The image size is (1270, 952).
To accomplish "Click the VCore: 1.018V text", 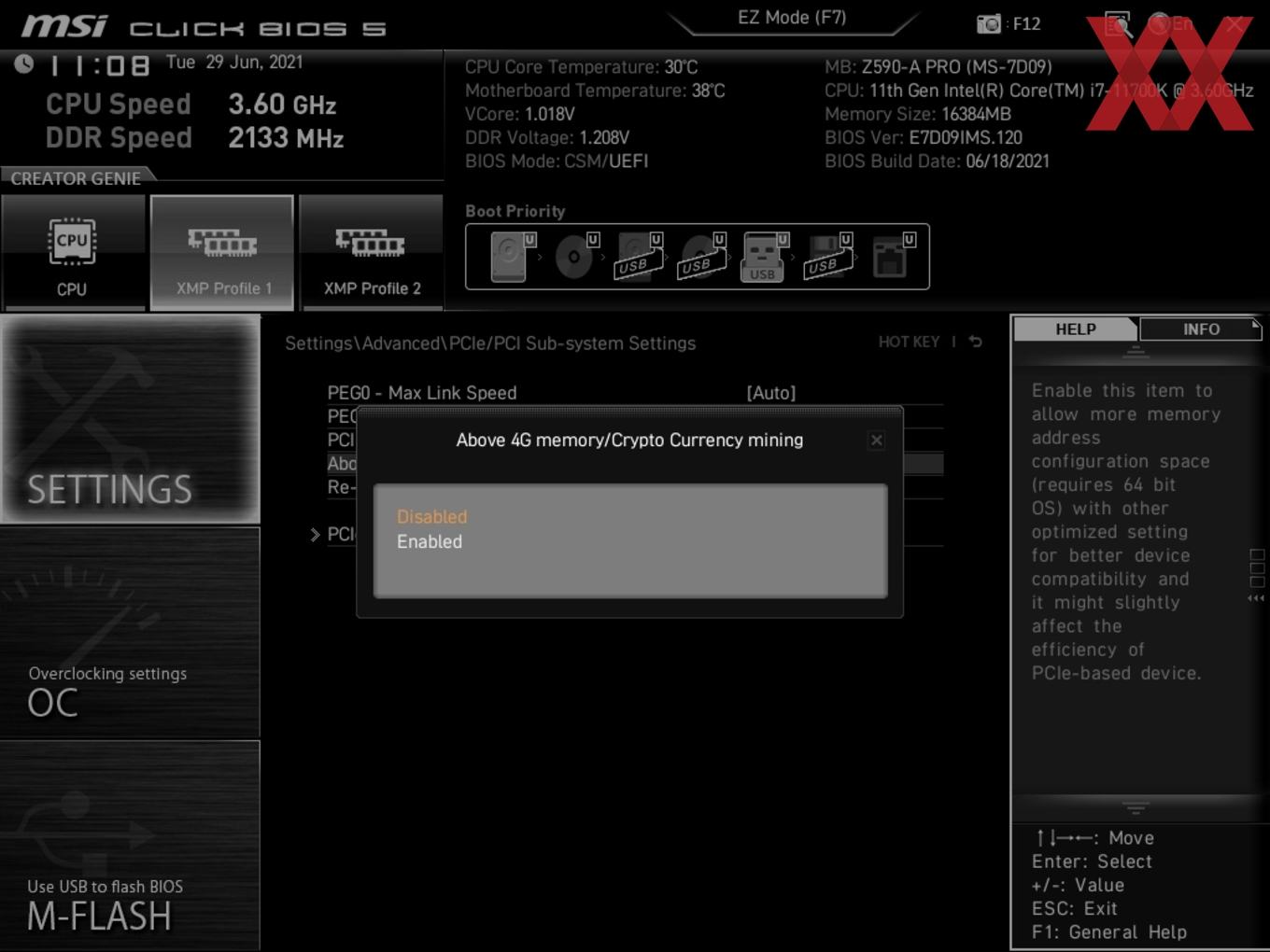I will pos(520,114).
